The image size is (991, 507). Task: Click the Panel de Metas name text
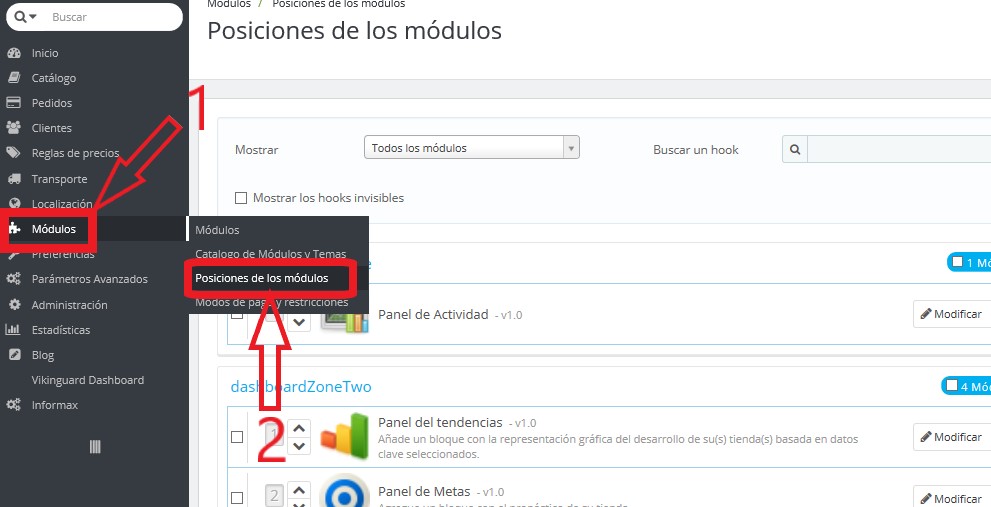pos(424,491)
